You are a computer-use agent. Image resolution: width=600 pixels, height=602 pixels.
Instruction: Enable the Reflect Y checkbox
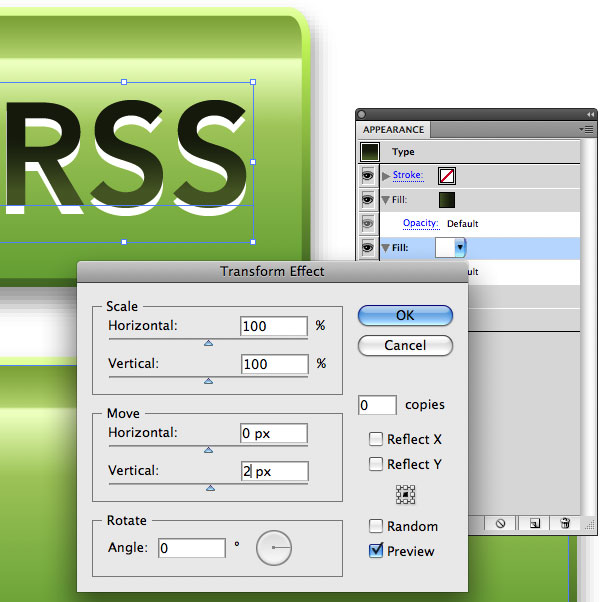375,464
